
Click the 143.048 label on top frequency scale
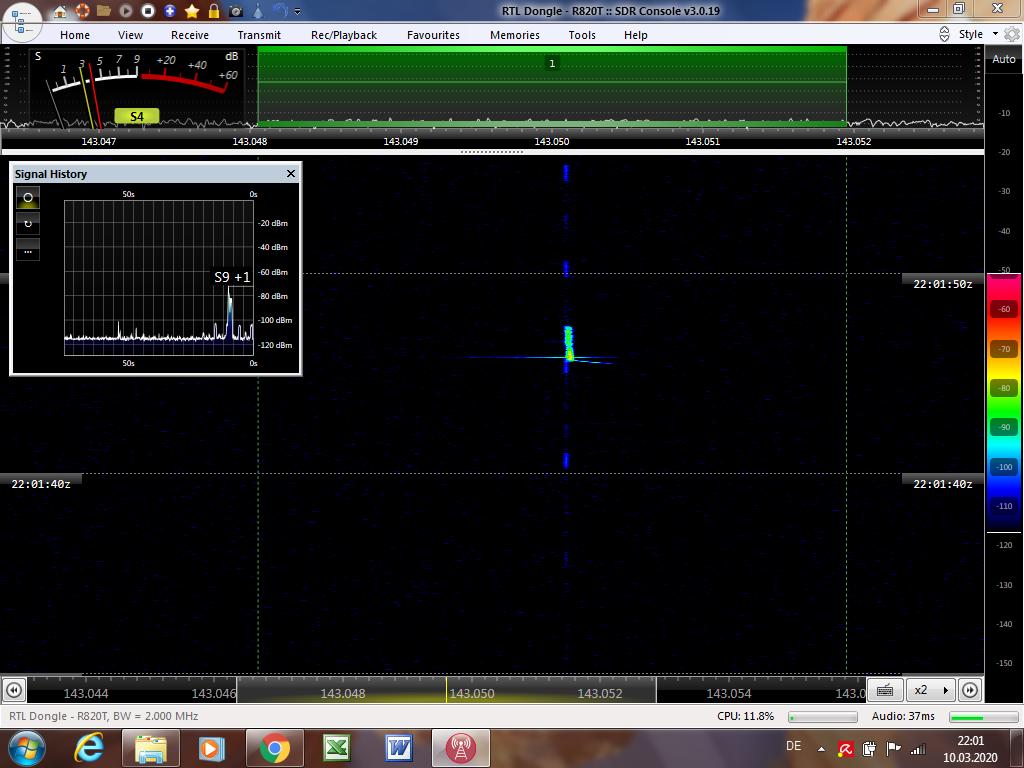pyautogui.click(x=249, y=141)
